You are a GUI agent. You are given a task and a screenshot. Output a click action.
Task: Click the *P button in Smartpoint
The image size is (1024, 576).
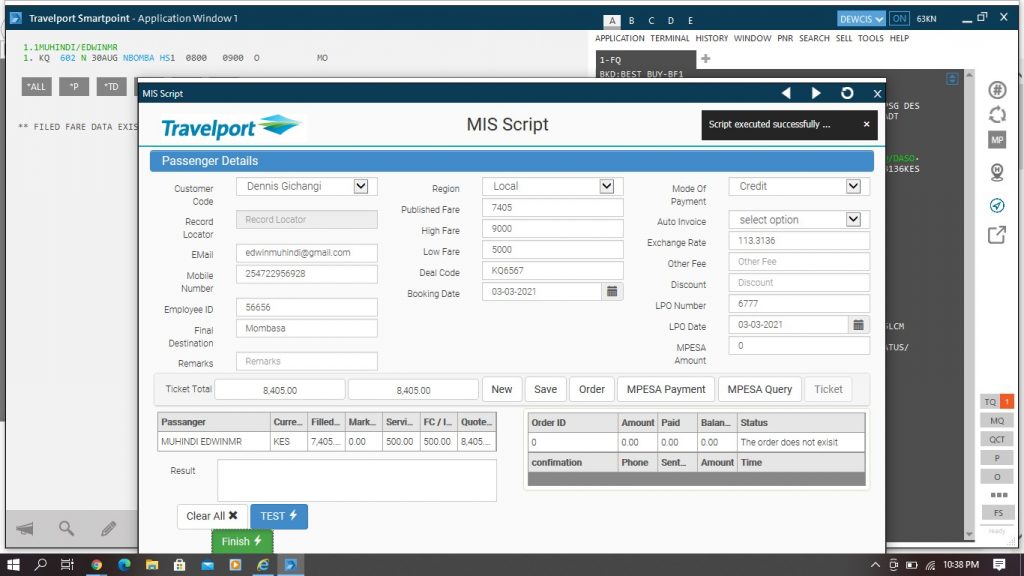point(74,86)
